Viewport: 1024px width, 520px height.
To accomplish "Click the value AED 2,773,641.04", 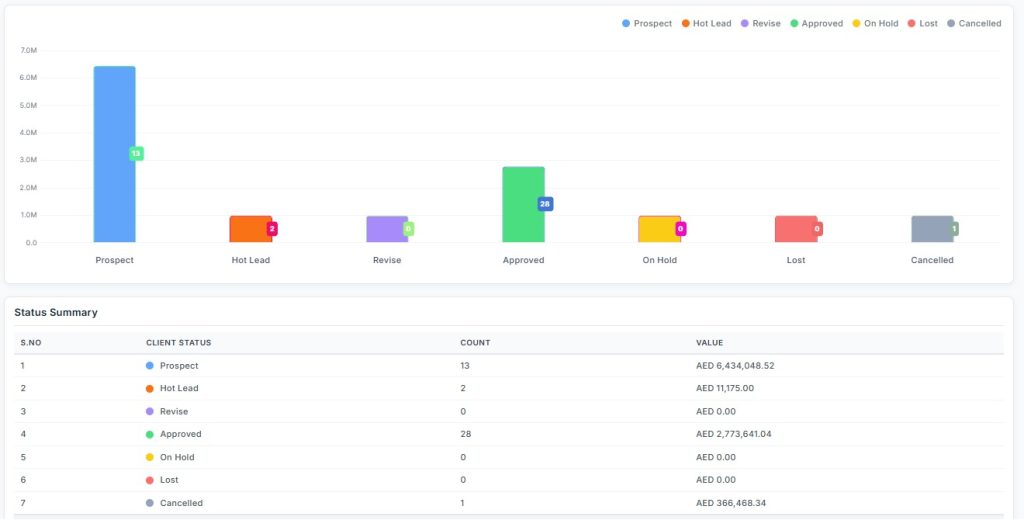I will 733,434.
